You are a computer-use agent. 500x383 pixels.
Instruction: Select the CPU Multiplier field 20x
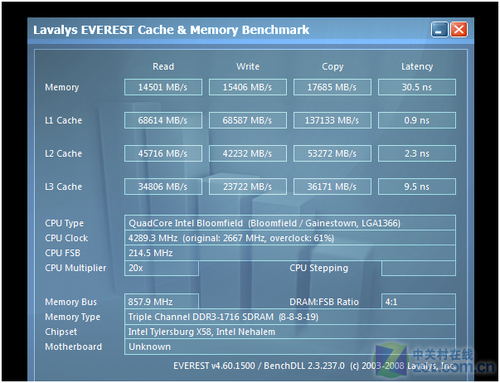point(161,268)
